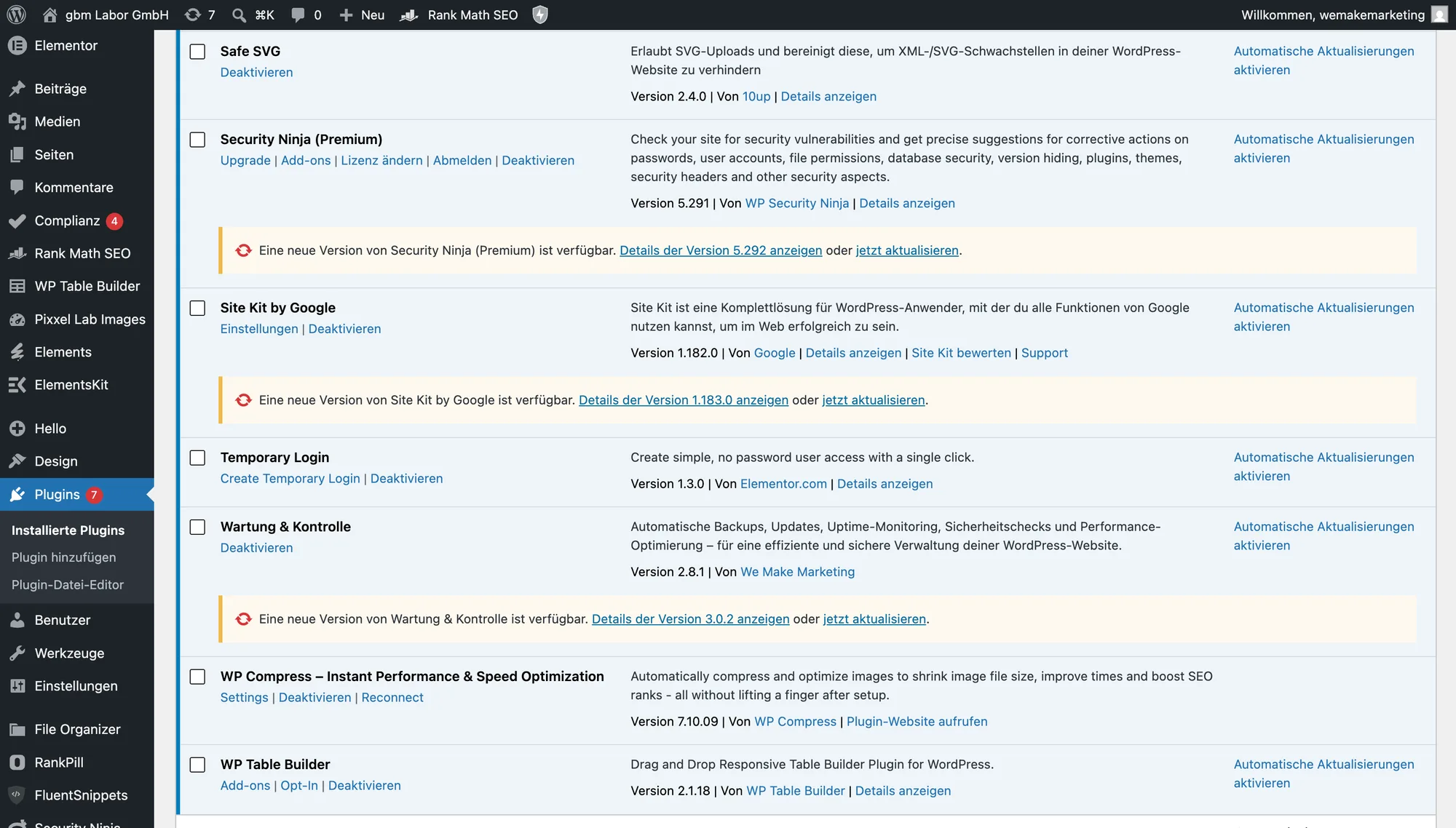Deactivate the Safe SVG plugin
This screenshot has height=828, width=1456.
click(x=256, y=72)
